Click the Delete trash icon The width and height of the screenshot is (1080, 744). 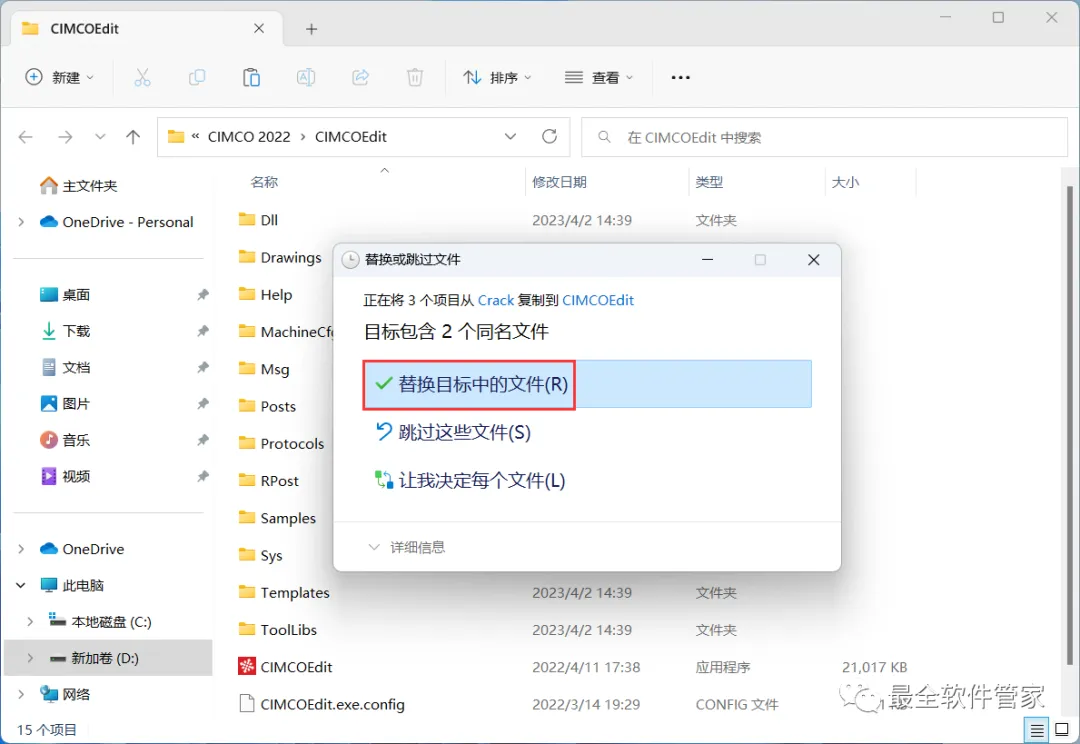click(x=415, y=77)
